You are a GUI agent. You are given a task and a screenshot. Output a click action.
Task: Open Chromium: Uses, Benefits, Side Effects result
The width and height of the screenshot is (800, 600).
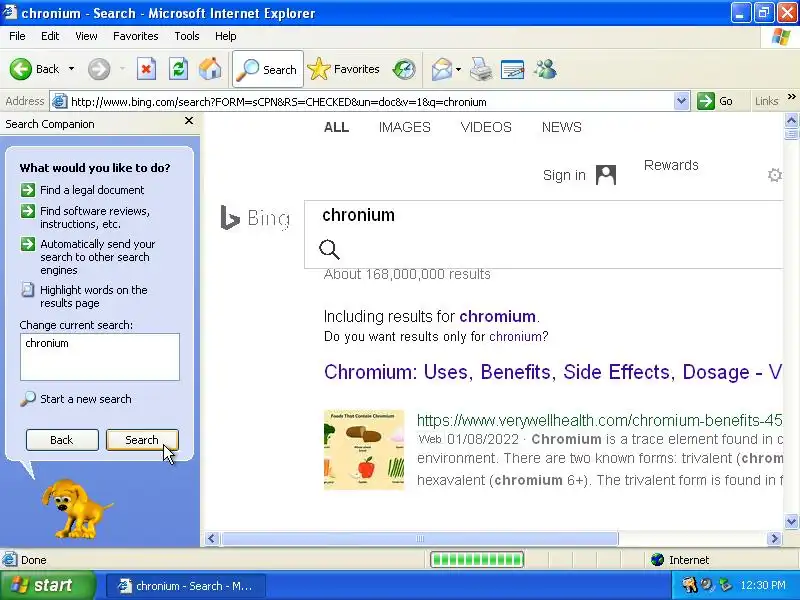click(x=553, y=372)
